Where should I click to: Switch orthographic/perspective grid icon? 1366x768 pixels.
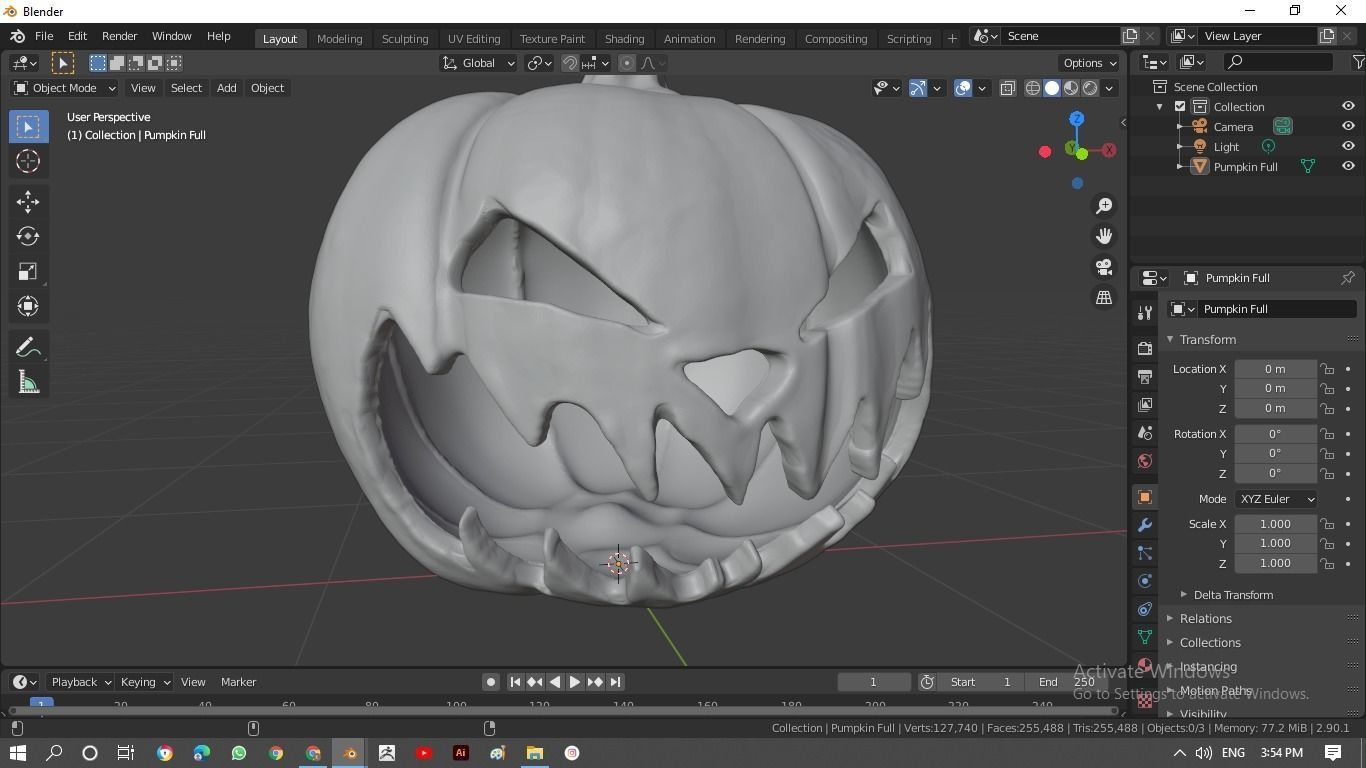click(x=1104, y=297)
